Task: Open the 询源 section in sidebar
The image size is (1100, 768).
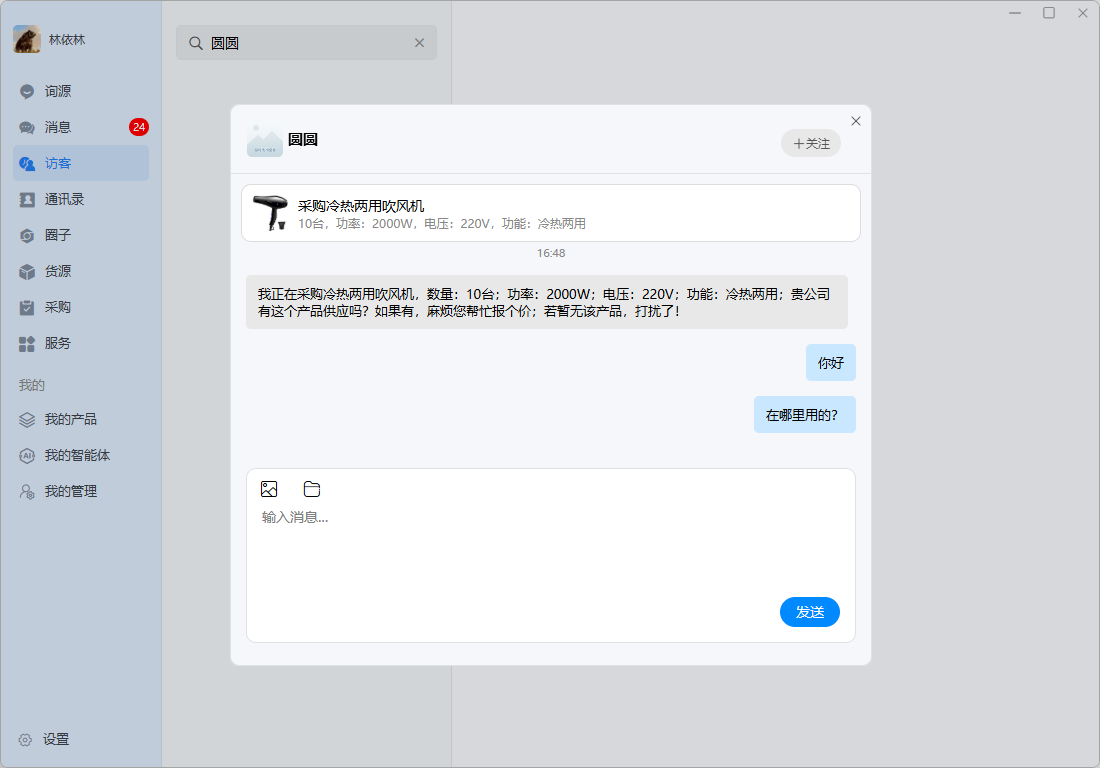Action: (81, 91)
